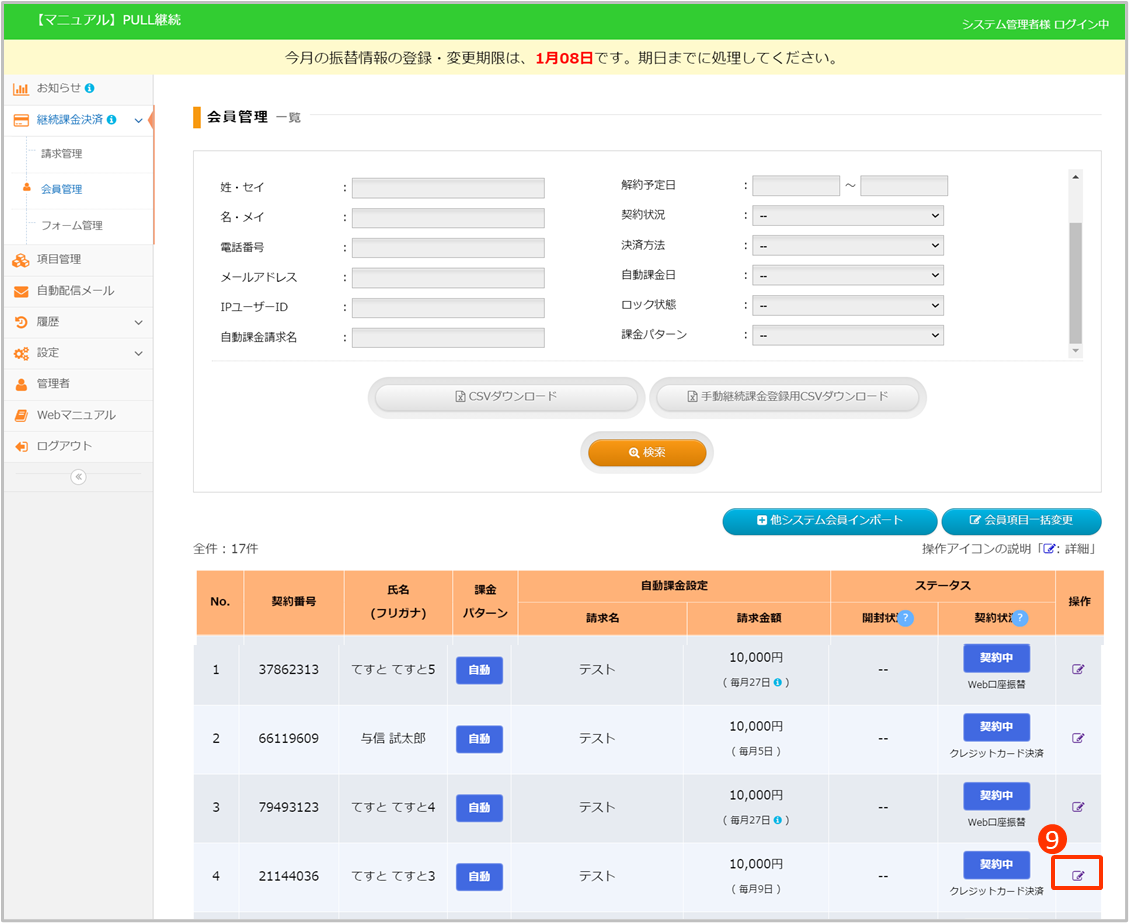Expand the 設定 sidebar menu

(x=138, y=353)
